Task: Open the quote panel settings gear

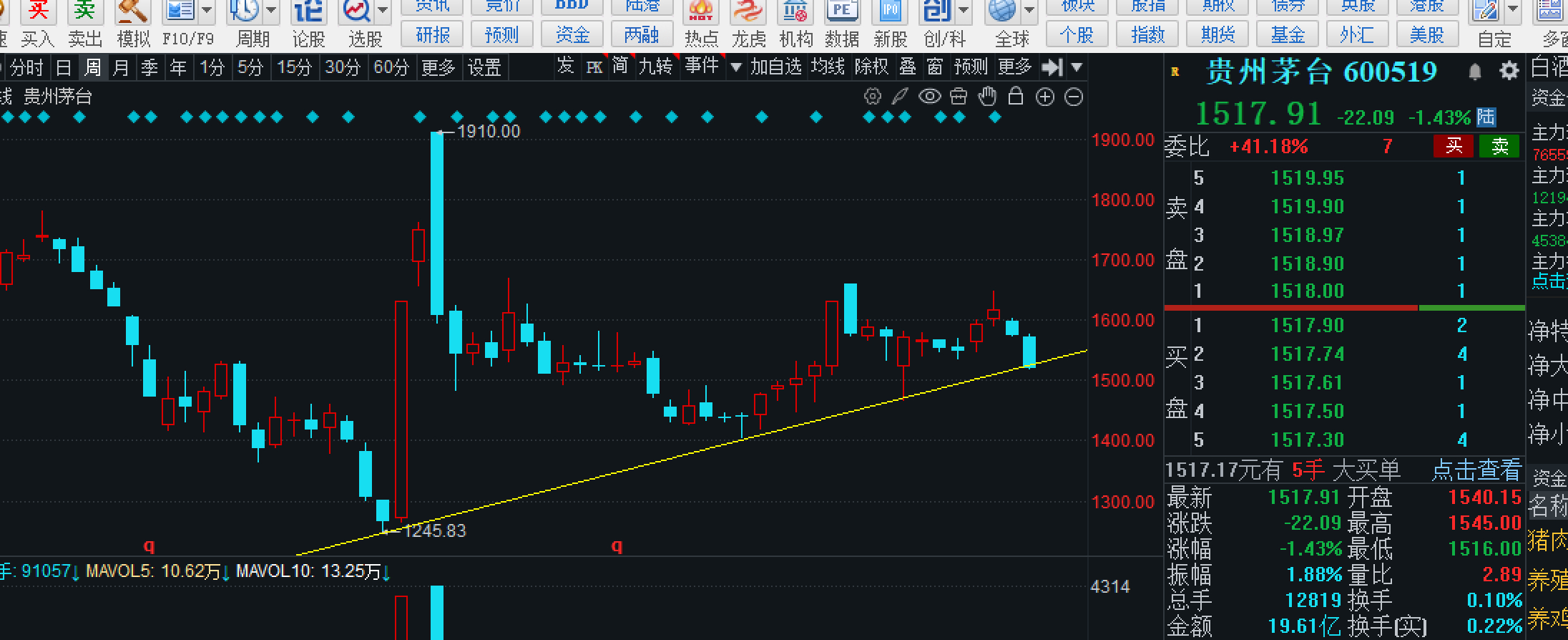Action: pos(1509,71)
